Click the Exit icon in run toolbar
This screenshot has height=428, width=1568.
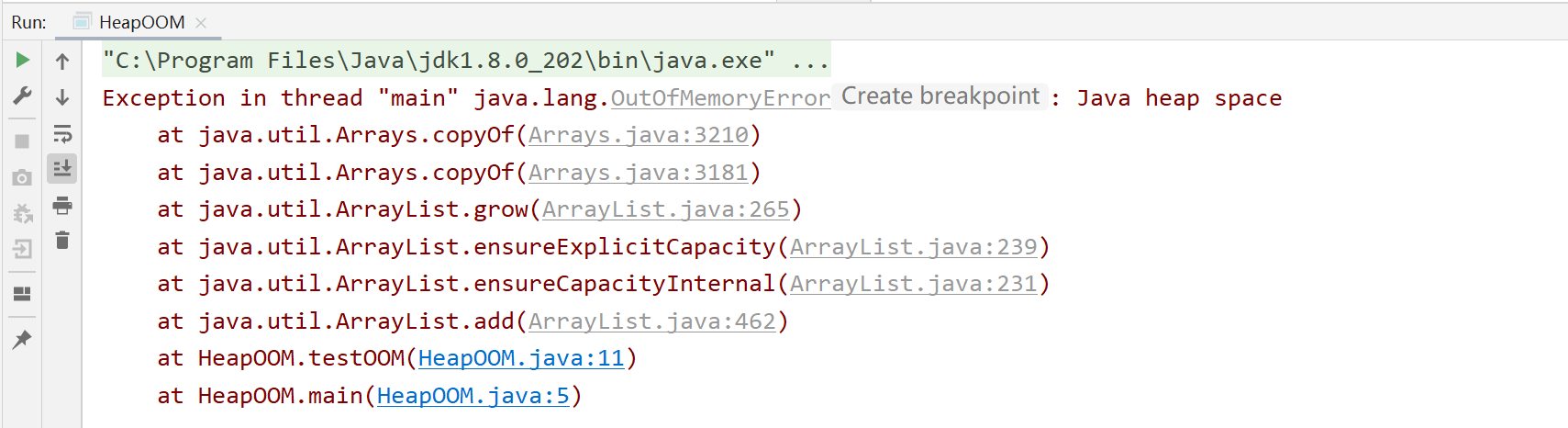pyautogui.click(x=23, y=249)
